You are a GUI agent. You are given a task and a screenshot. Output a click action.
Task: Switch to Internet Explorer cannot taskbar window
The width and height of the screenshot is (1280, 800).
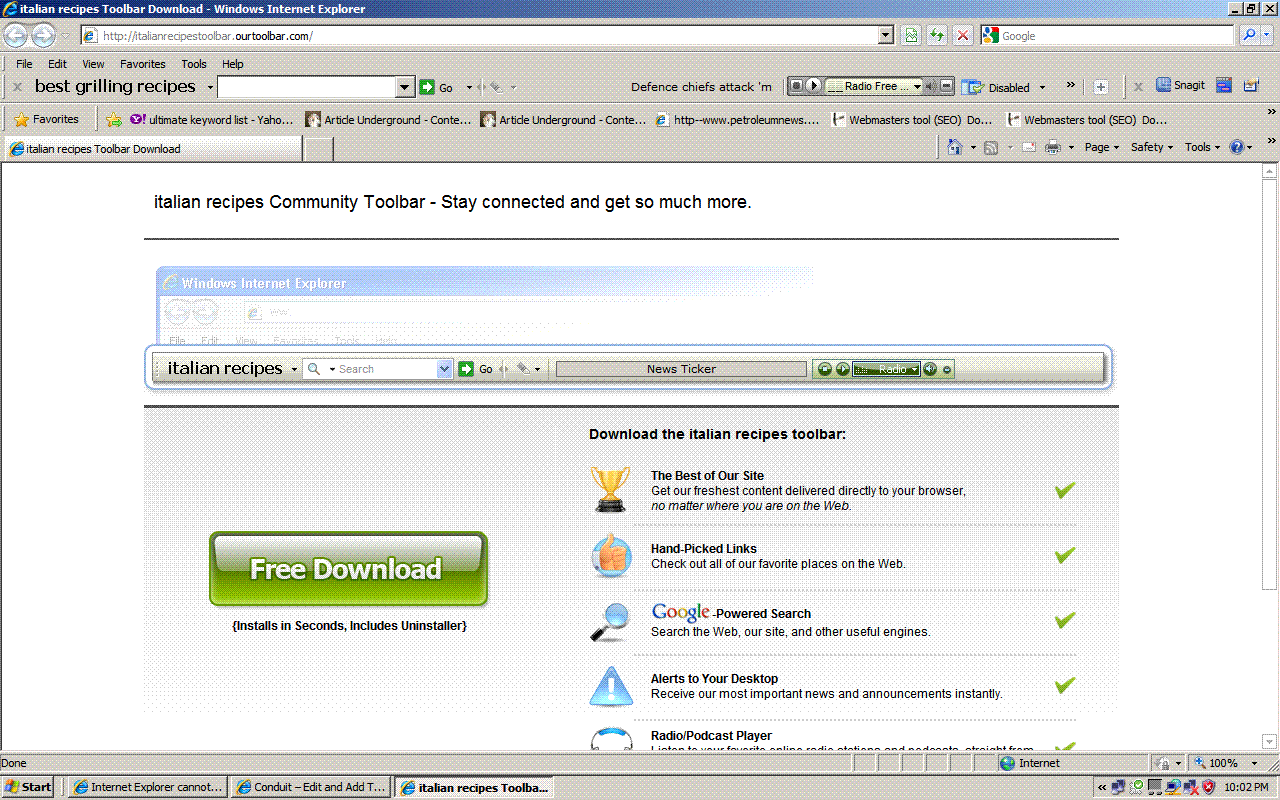pyautogui.click(x=148, y=787)
